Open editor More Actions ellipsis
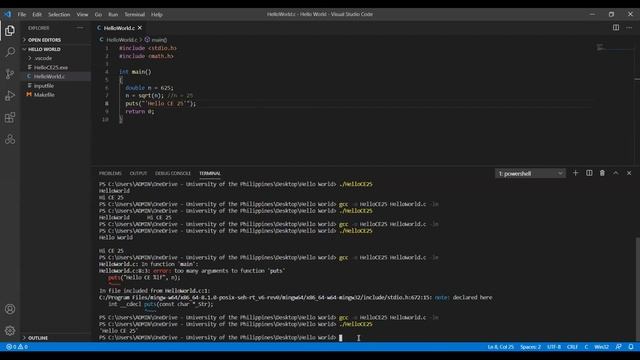640x360 pixels. tap(629, 28)
